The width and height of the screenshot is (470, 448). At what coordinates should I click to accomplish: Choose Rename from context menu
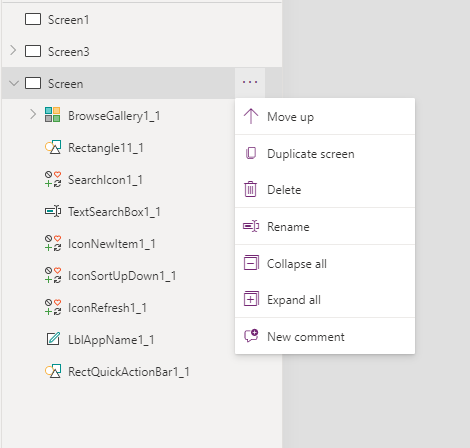(x=325, y=227)
